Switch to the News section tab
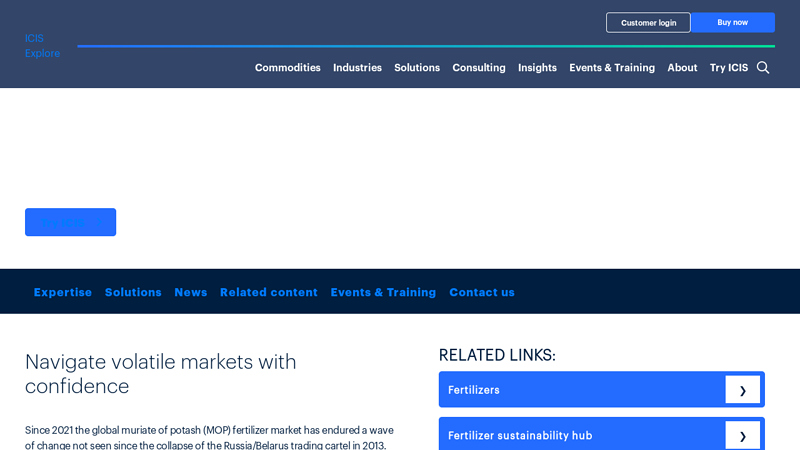 coord(191,292)
